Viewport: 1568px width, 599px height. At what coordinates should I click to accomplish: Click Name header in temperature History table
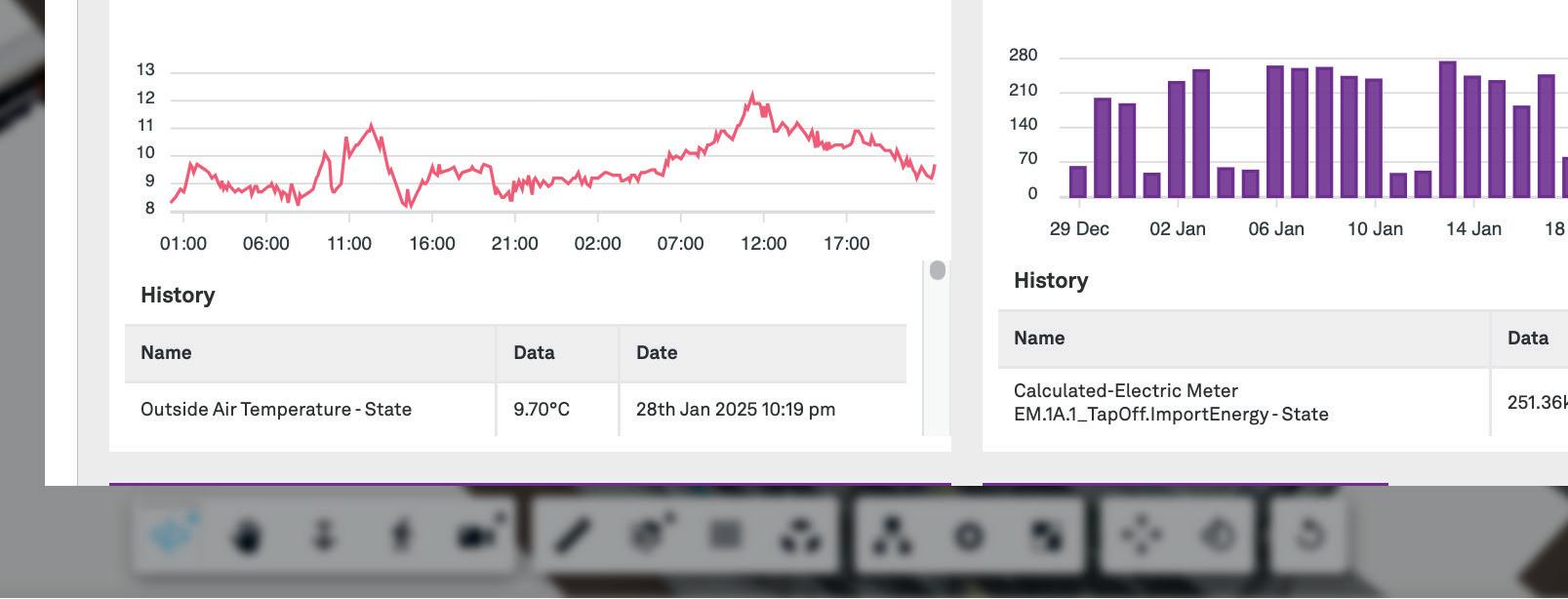coord(166,352)
